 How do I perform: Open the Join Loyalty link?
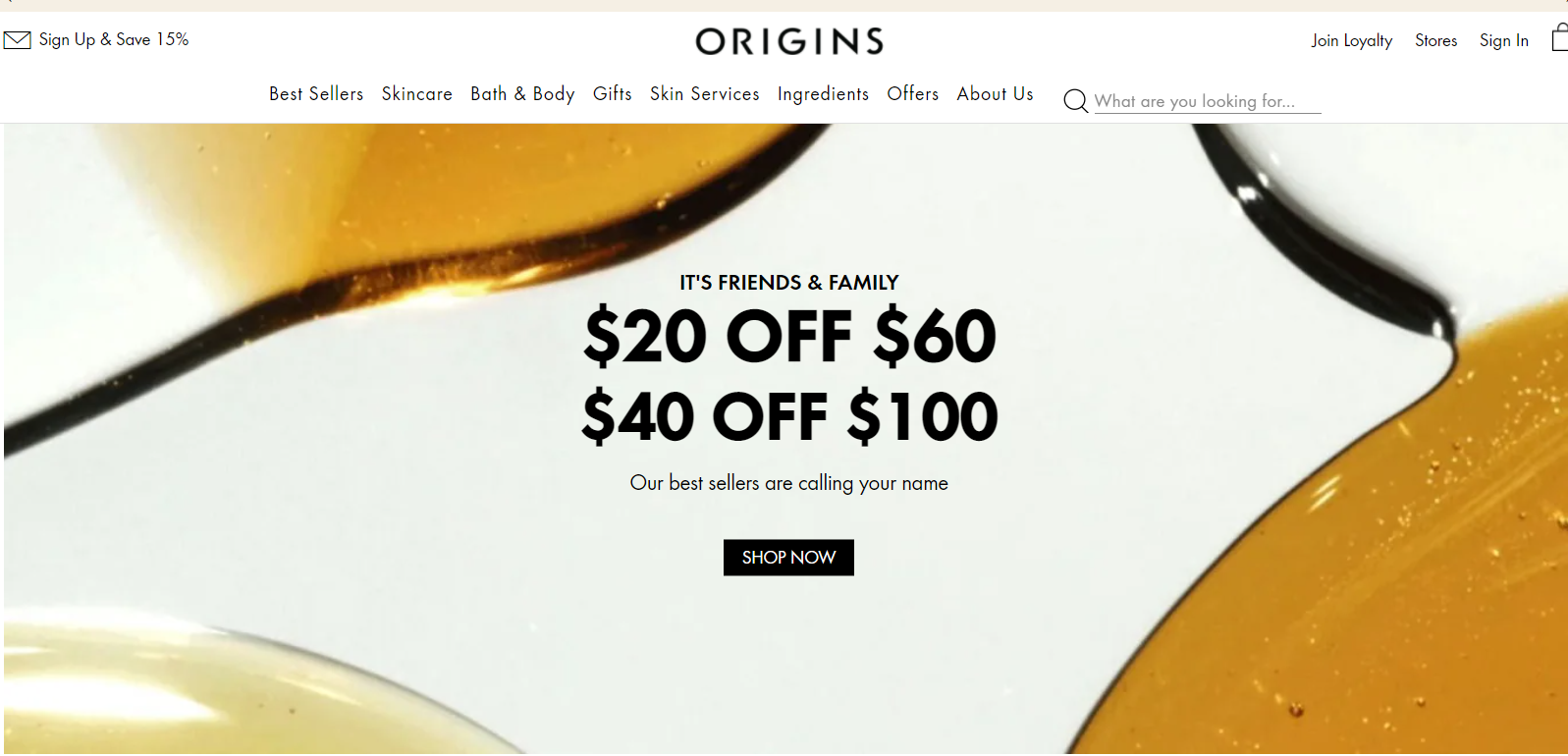tap(1352, 41)
